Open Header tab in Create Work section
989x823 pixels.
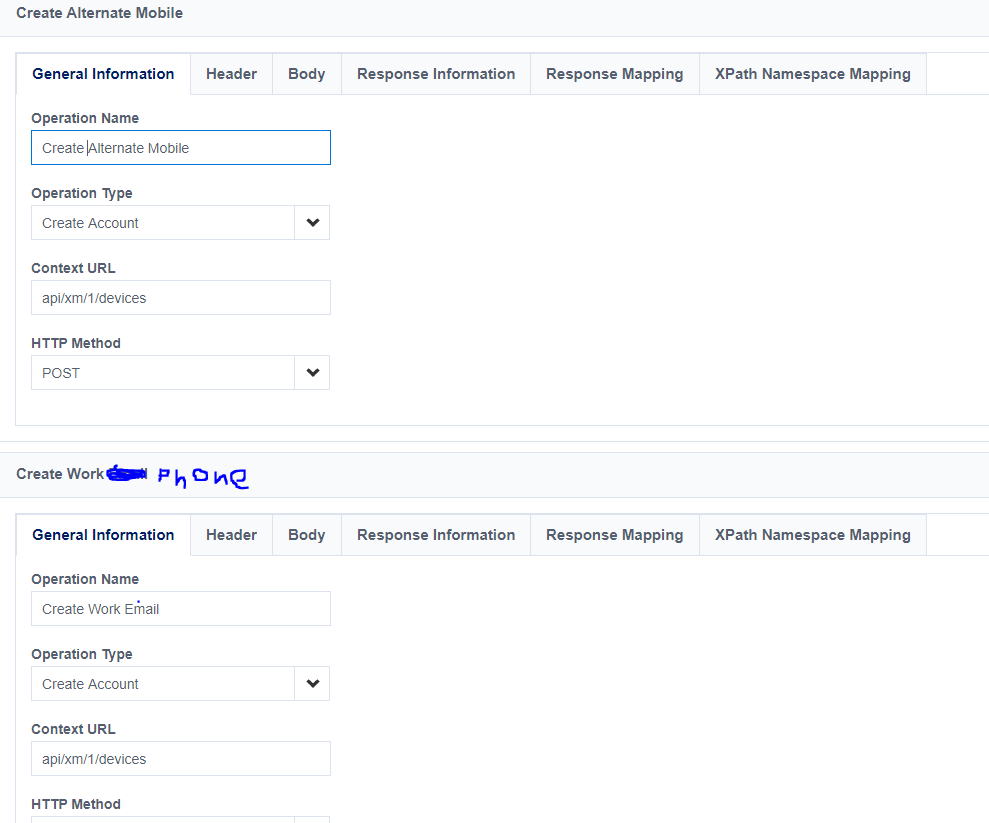231,535
